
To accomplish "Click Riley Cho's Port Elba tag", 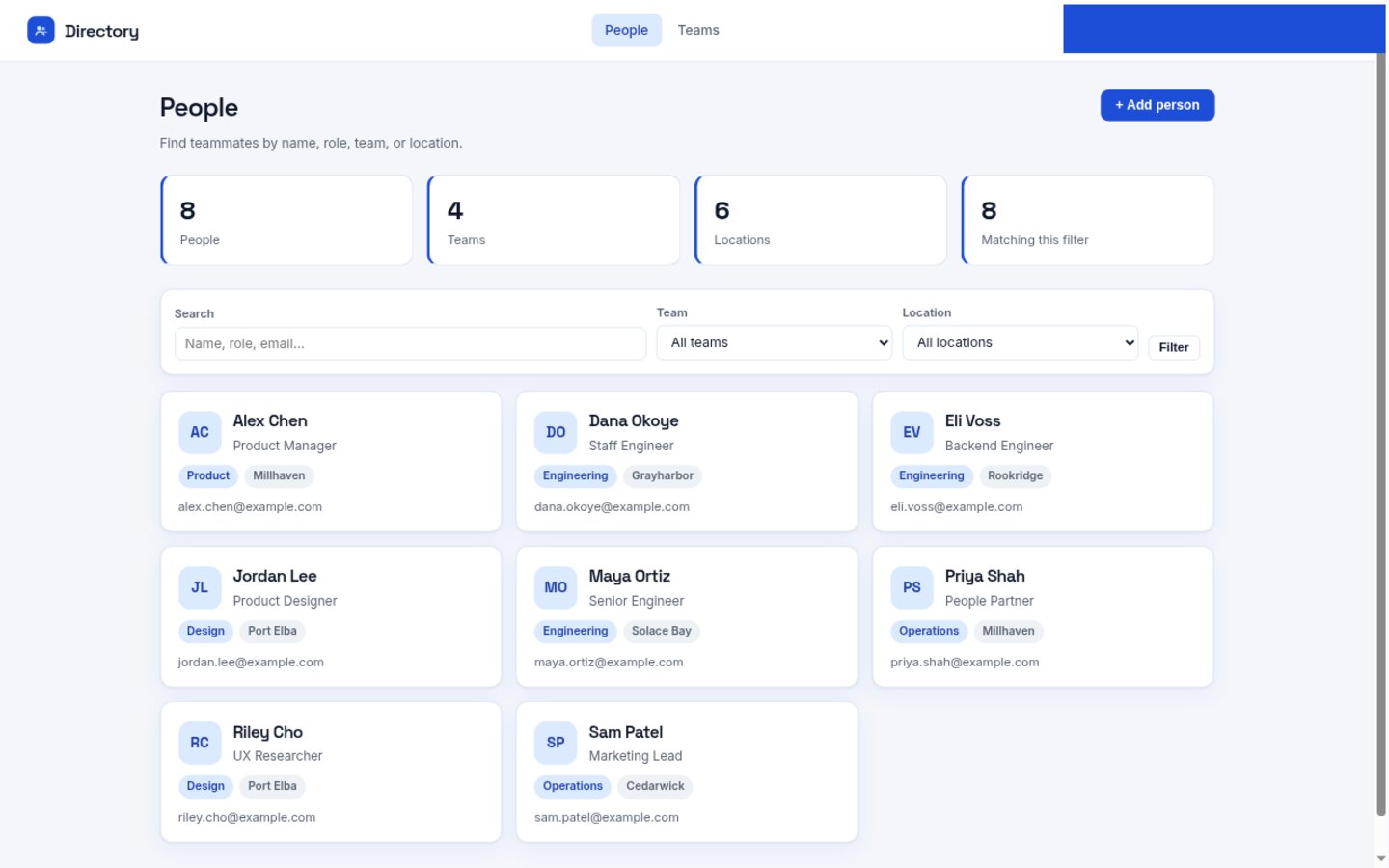I will (x=272, y=786).
